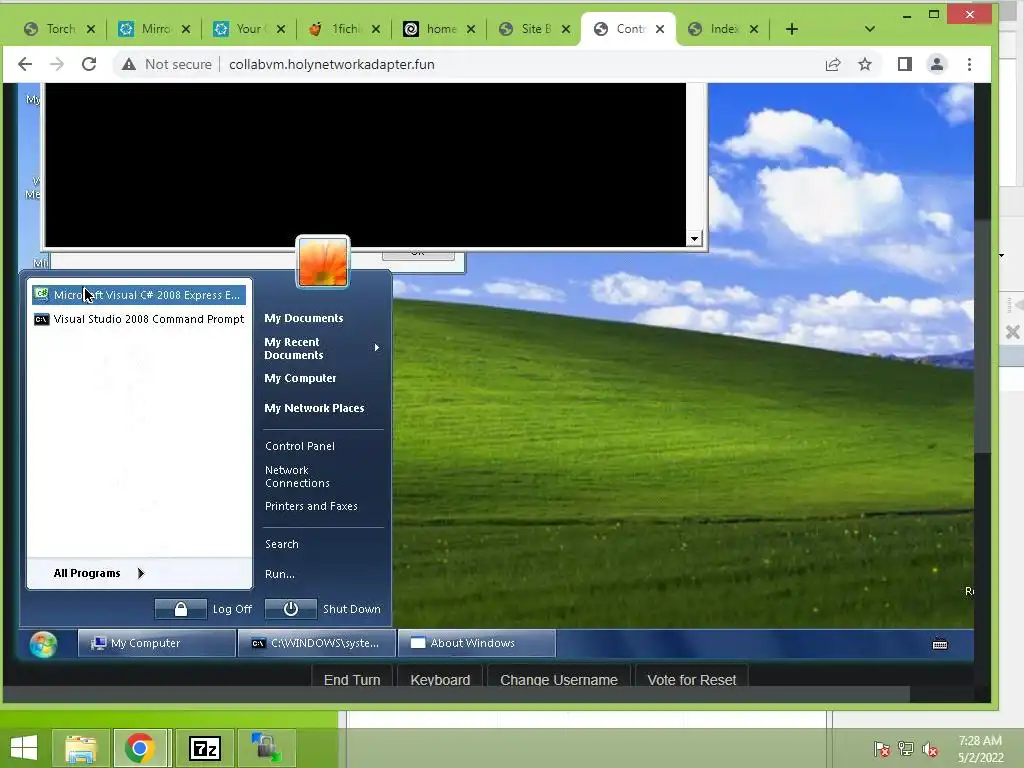Open Visual Studio 2008 Command Prompt entry
1024x768 pixels.
(x=138, y=319)
